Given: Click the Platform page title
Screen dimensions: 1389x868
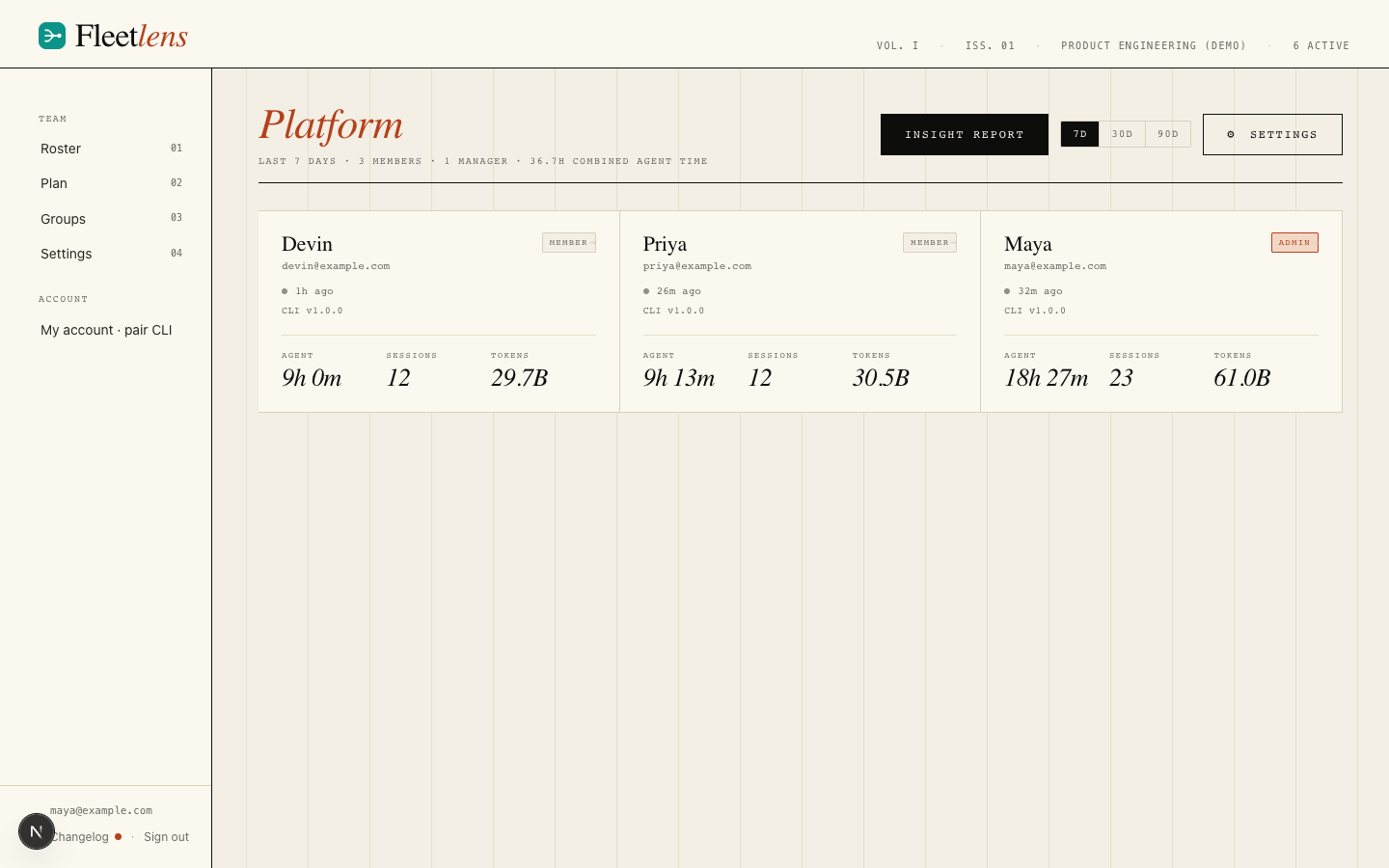Looking at the screenshot, I should [x=331, y=125].
